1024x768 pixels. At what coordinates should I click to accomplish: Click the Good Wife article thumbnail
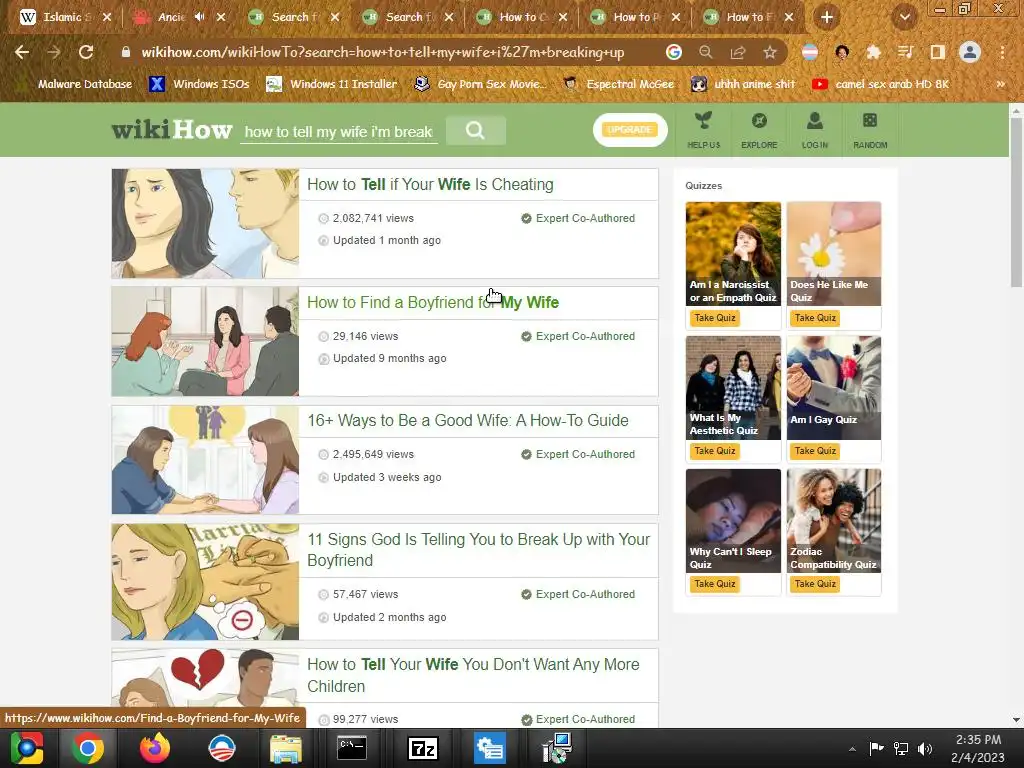(x=205, y=460)
